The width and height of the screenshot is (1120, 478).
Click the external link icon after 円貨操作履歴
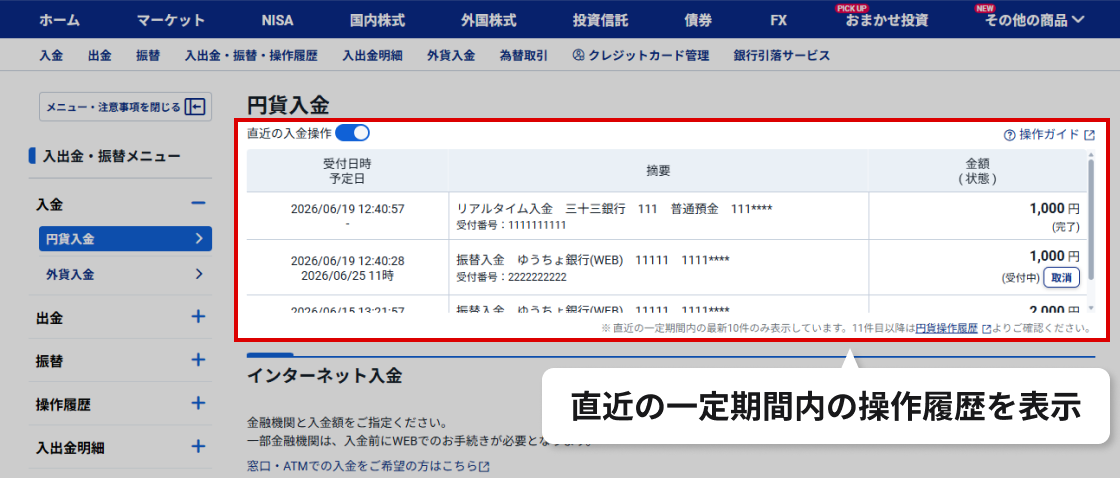pyautogui.click(x=986, y=329)
